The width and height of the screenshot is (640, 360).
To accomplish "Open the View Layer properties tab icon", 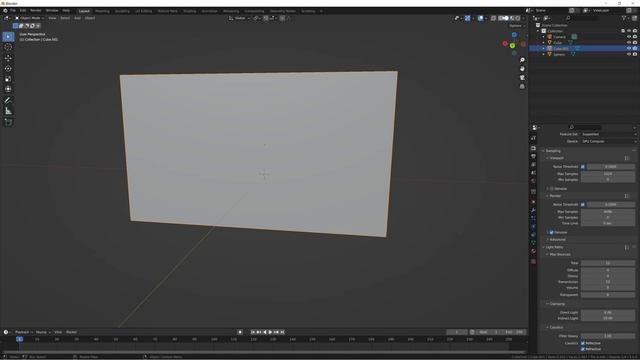I will pos(533,164).
